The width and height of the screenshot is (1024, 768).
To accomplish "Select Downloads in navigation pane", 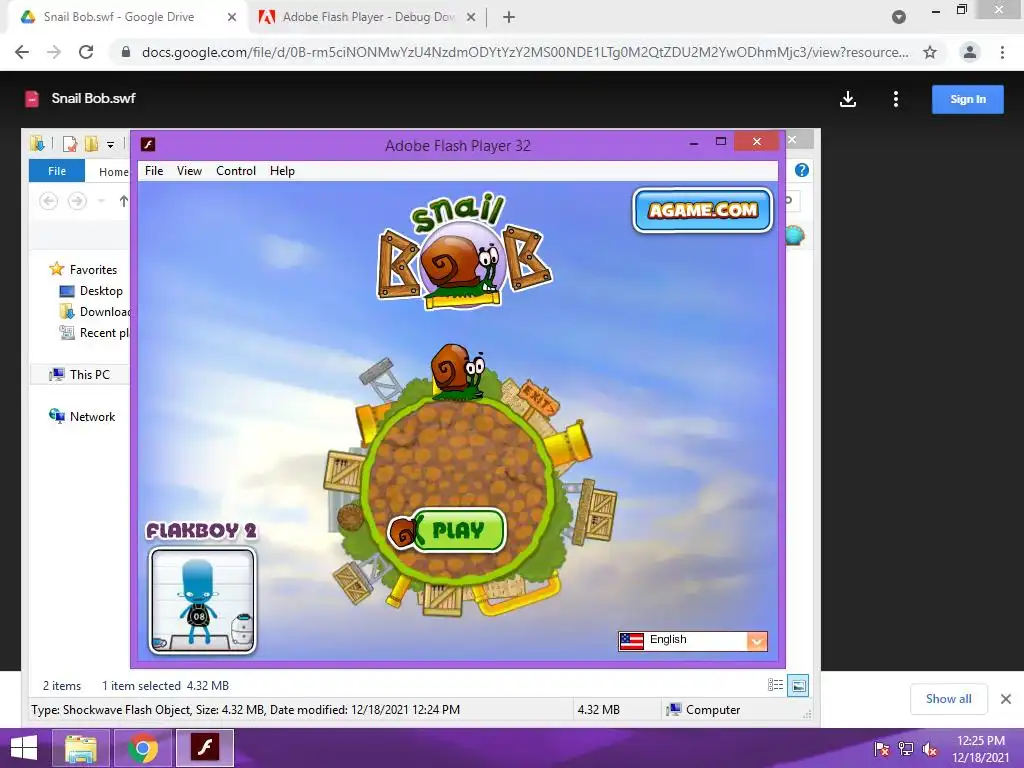I will tap(95, 312).
